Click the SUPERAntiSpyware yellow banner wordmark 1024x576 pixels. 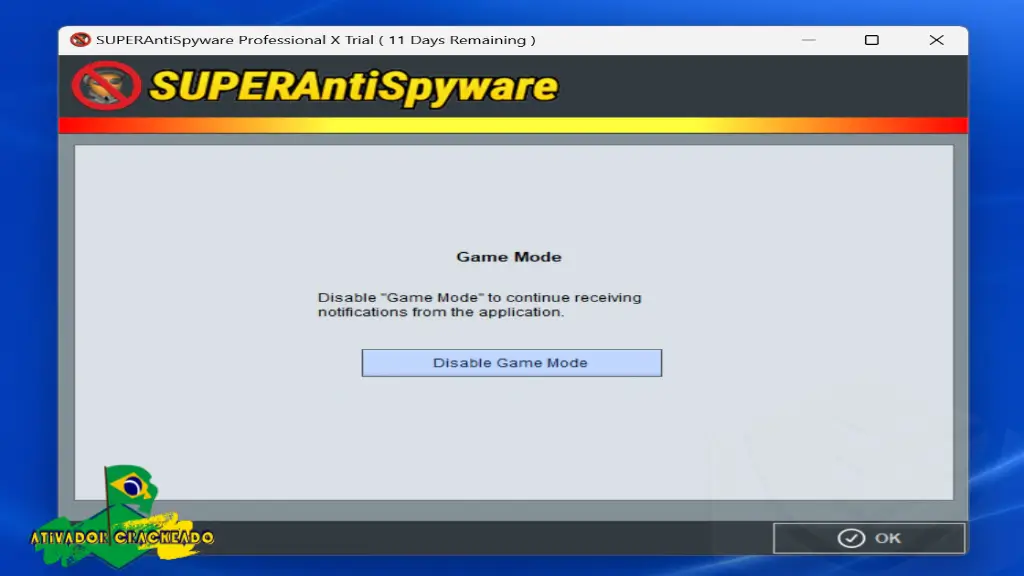pos(354,86)
